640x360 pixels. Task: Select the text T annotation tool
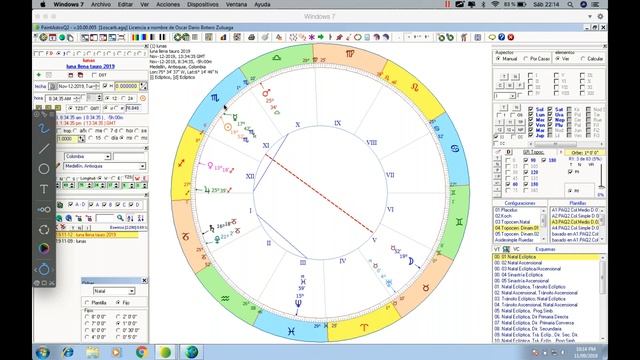tap(44, 189)
